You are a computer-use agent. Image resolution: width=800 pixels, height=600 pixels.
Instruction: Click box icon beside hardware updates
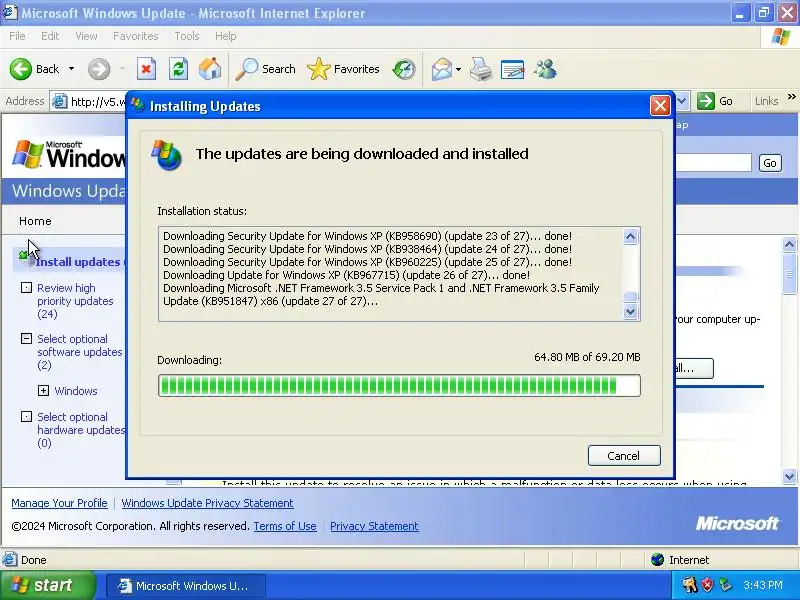(27, 417)
